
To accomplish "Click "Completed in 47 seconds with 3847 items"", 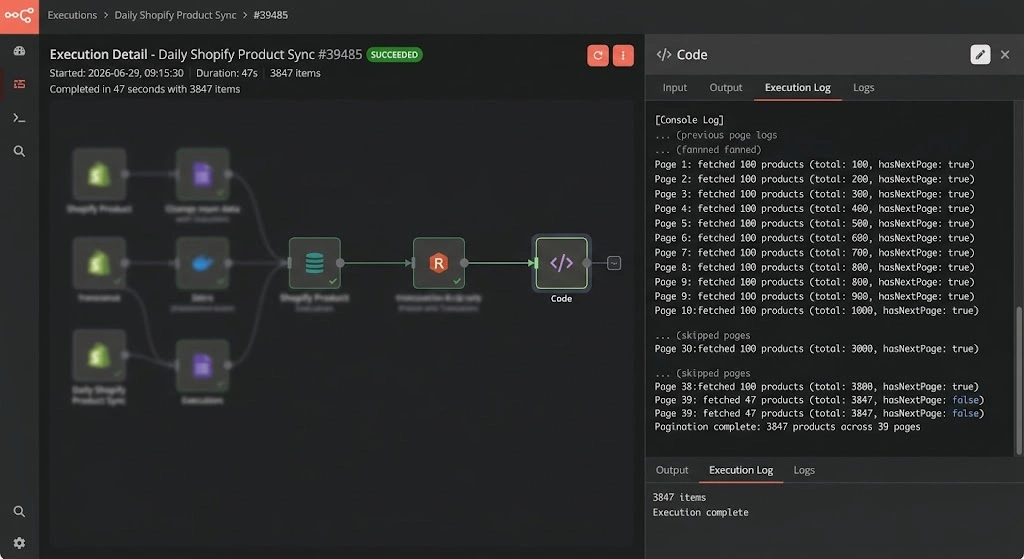I will 145,89.
